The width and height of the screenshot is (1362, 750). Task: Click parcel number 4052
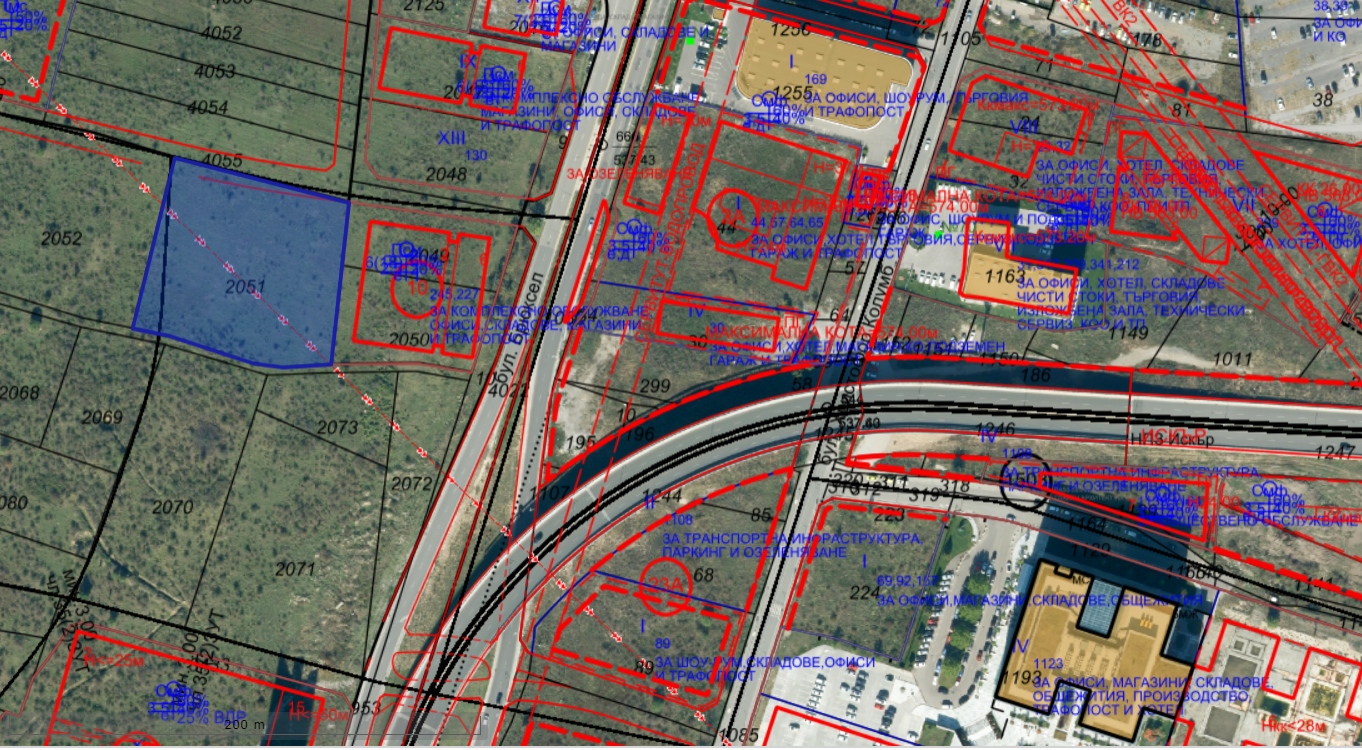click(x=220, y=34)
